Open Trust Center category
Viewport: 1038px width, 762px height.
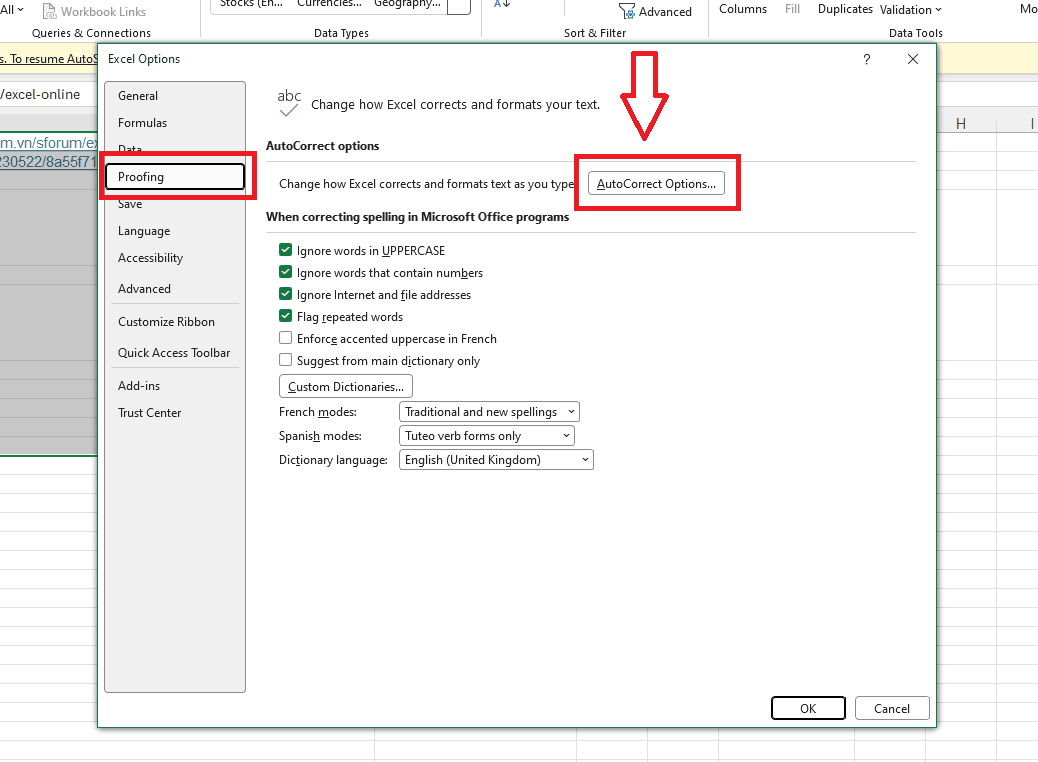(175, 413)
